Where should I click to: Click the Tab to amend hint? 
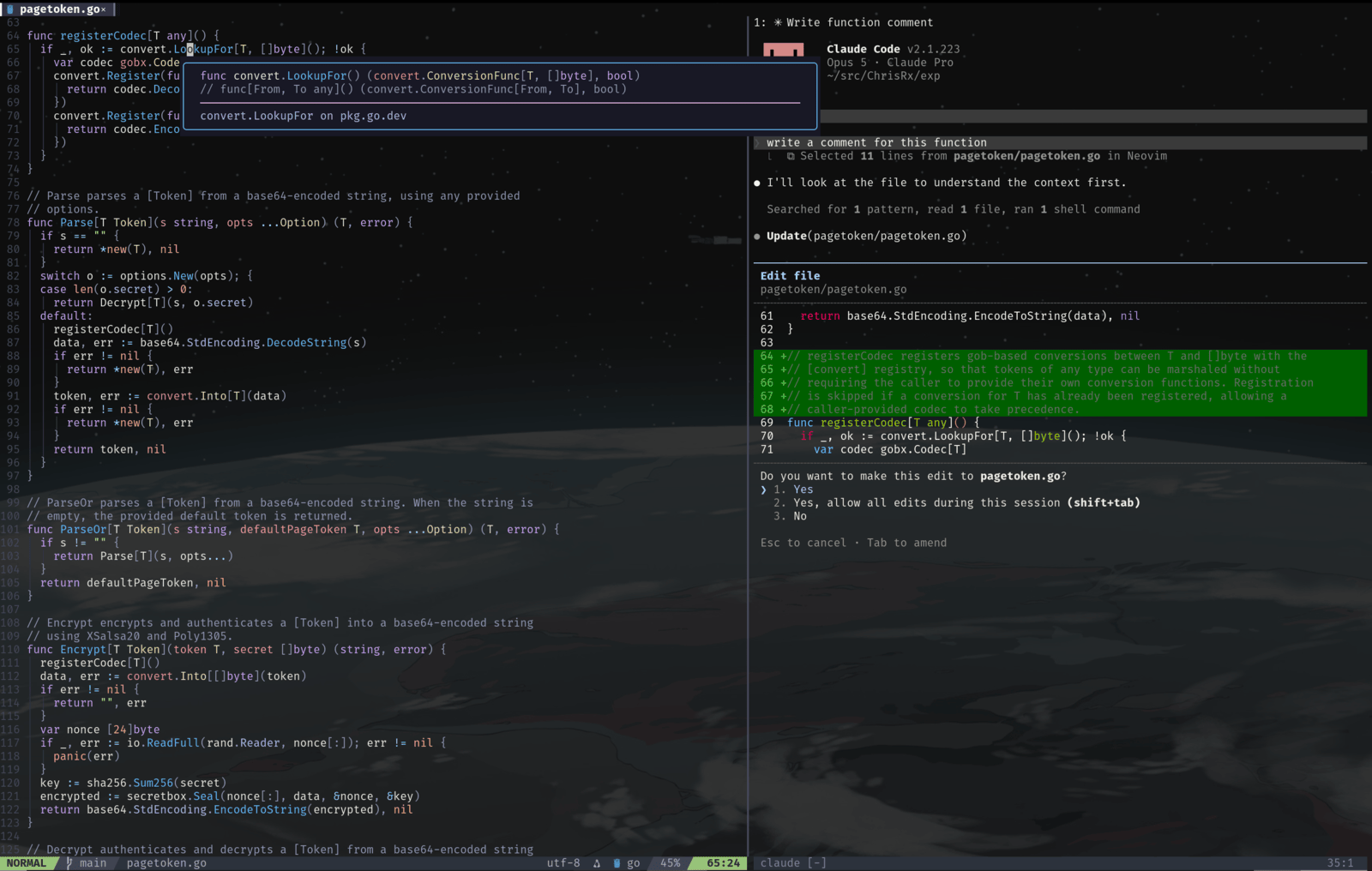907,543
